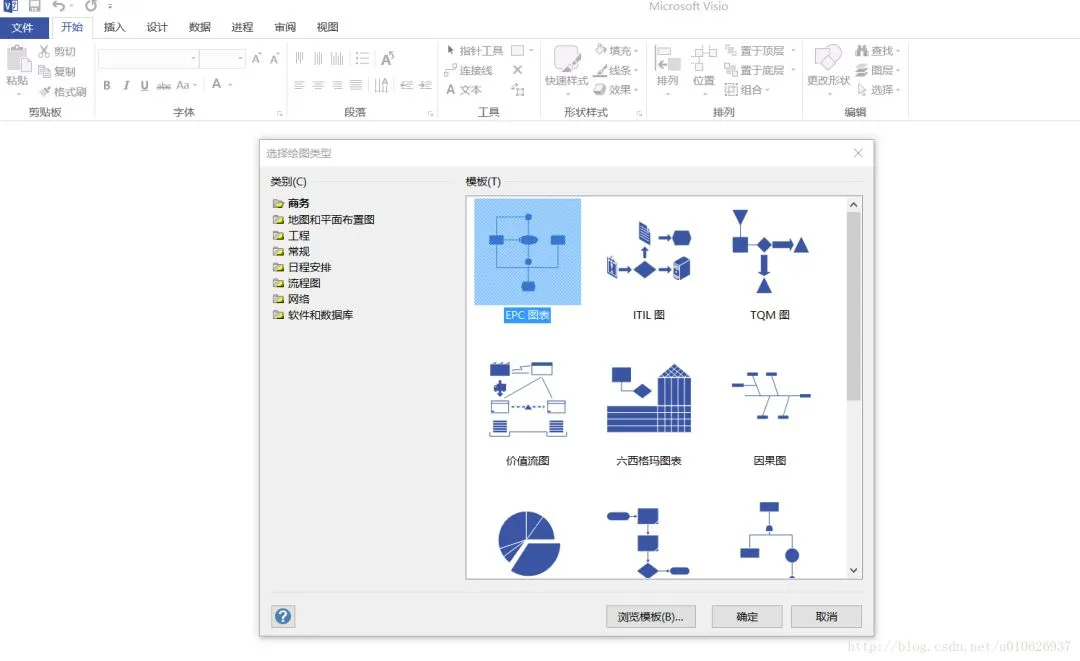This screenshot has width=1080, height=661.
Task: Open the font size combo box
Action: point(222,59)
